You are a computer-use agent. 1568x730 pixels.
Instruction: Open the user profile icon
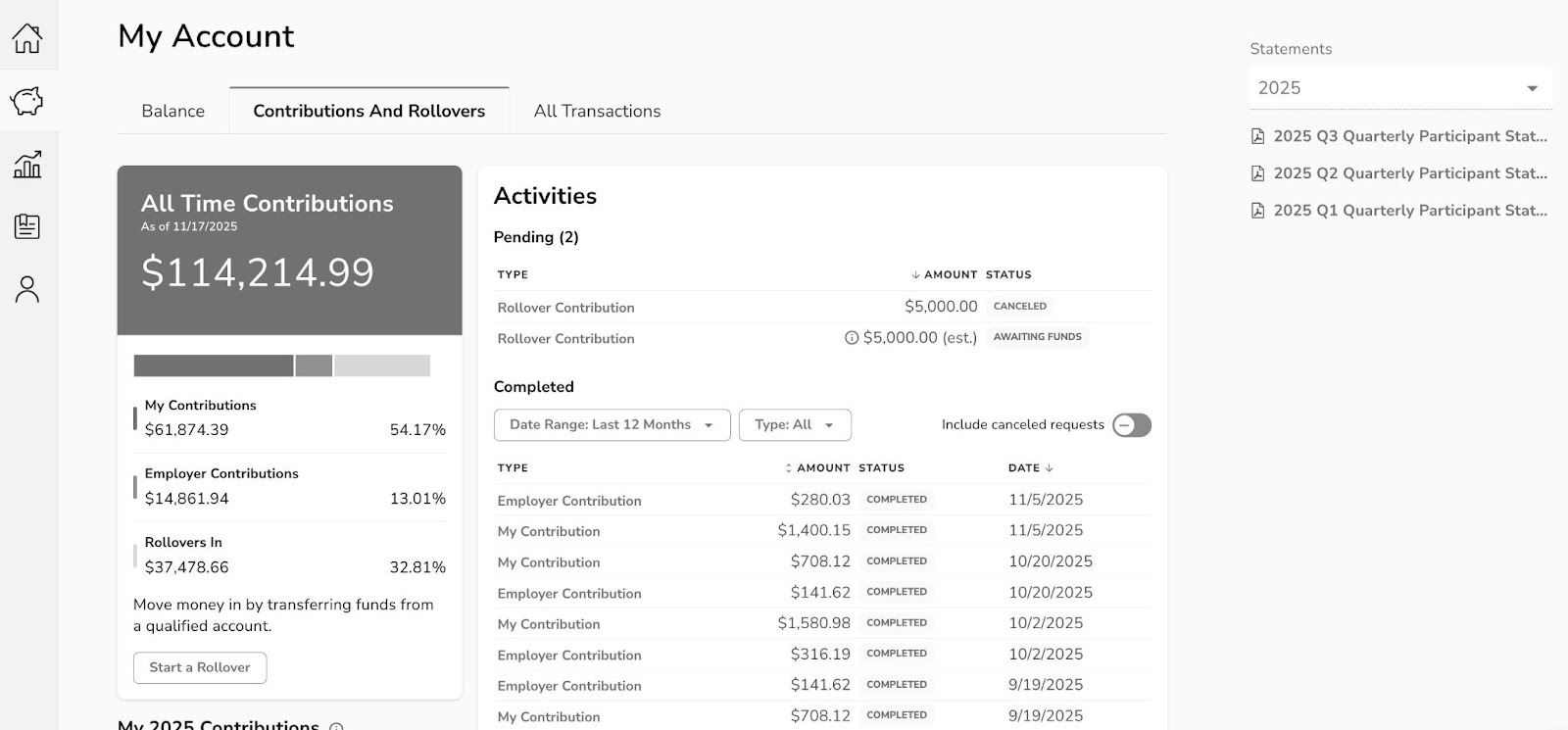(x=27, y=289)
